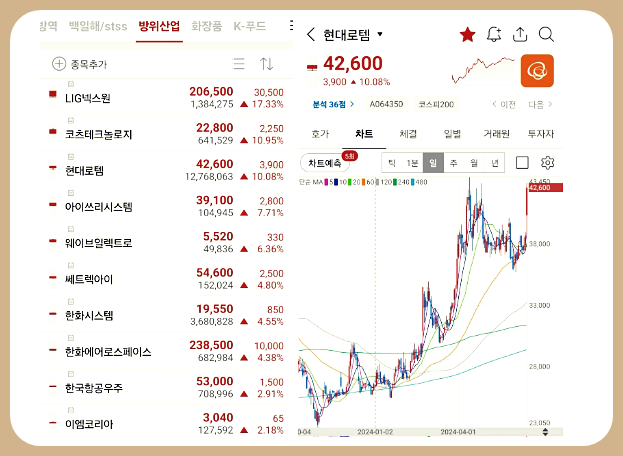Open the 쎄트렉아이 stock row

pyautogui.click(x=166, y=278)
